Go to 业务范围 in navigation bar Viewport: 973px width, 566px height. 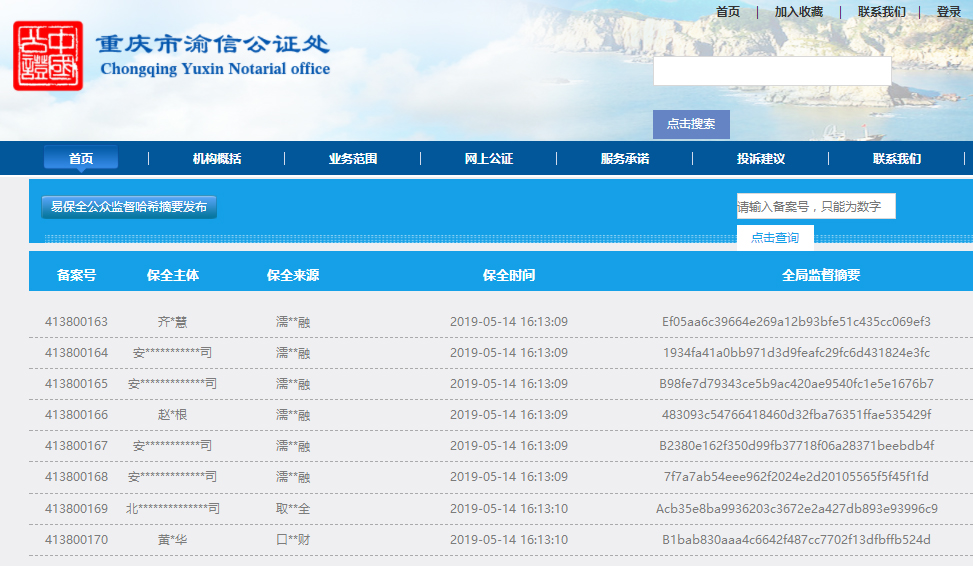click(x=352, y=158)
